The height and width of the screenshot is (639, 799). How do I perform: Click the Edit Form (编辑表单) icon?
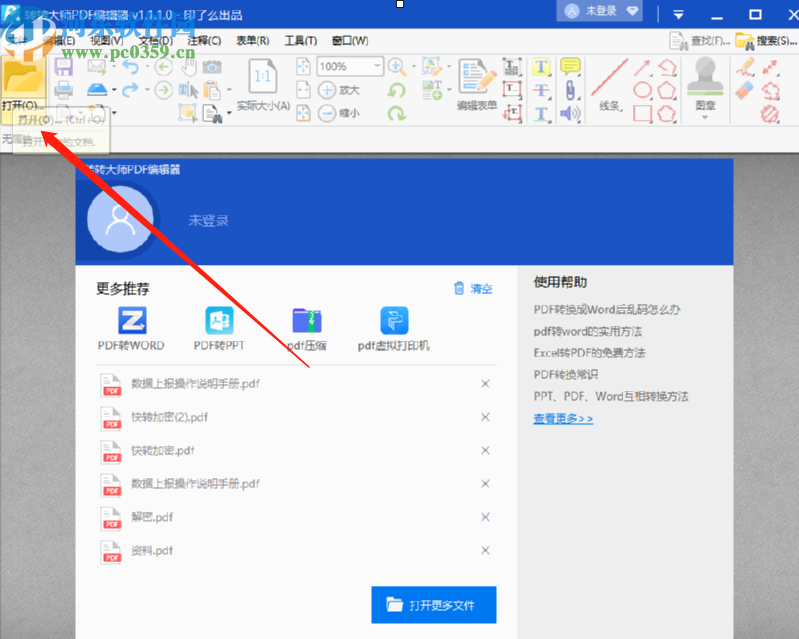point(477,76)
